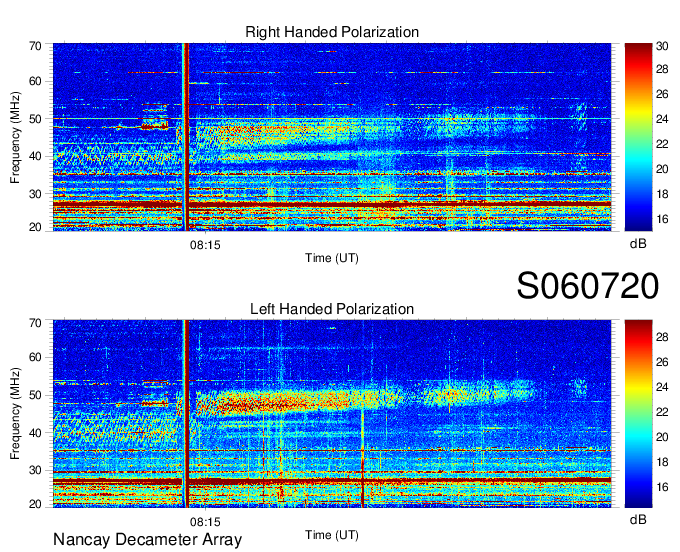Click the 30 MHz tick label of the Left Handed plot
The height and width of the screenshot is (552, 680).
[x=35, y=470]
